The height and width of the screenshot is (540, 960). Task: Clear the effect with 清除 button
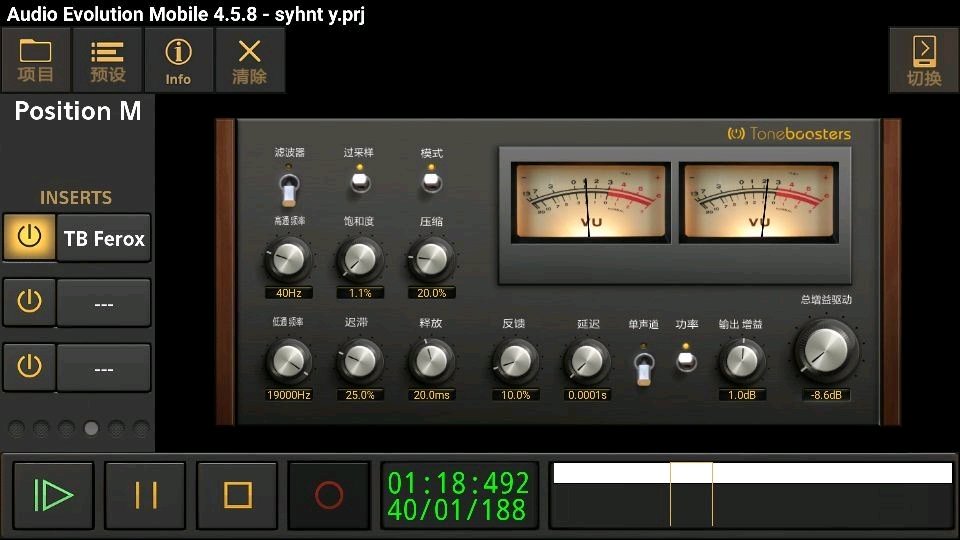pyautogui.click(x=250, y=60)
